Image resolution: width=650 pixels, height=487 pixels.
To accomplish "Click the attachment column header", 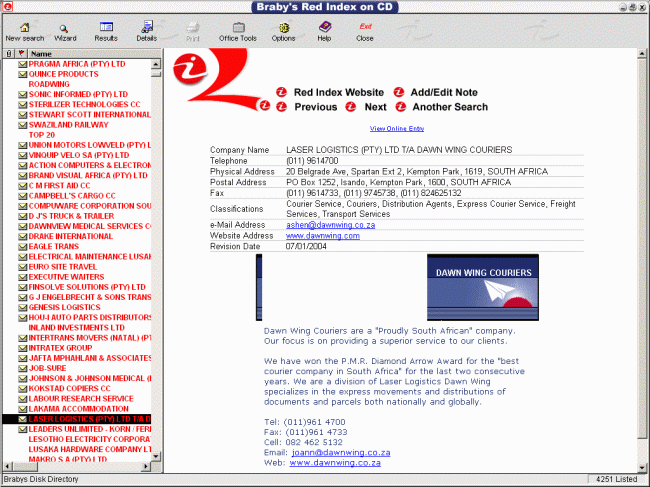I will [x=9, y=54].
